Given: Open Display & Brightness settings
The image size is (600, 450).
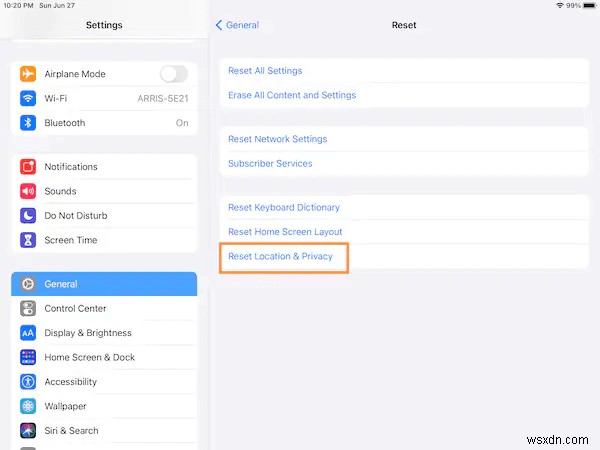Looking at the screenshot, I should coord(104,333).
